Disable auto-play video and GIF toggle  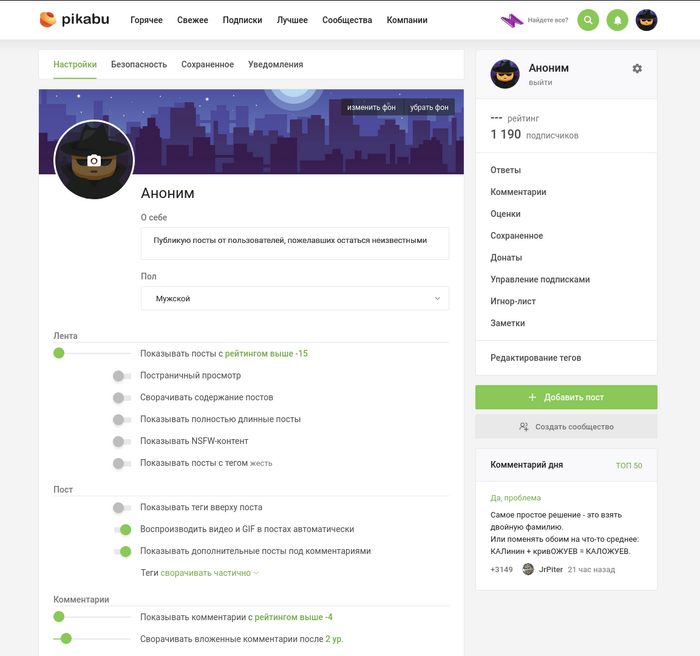click(122, 530)
